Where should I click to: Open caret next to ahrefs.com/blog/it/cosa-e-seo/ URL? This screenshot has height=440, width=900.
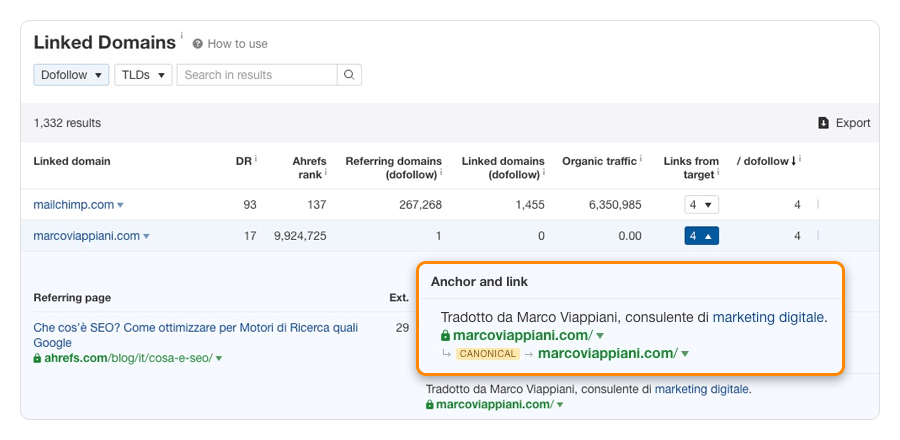click(x=219, y=359)
